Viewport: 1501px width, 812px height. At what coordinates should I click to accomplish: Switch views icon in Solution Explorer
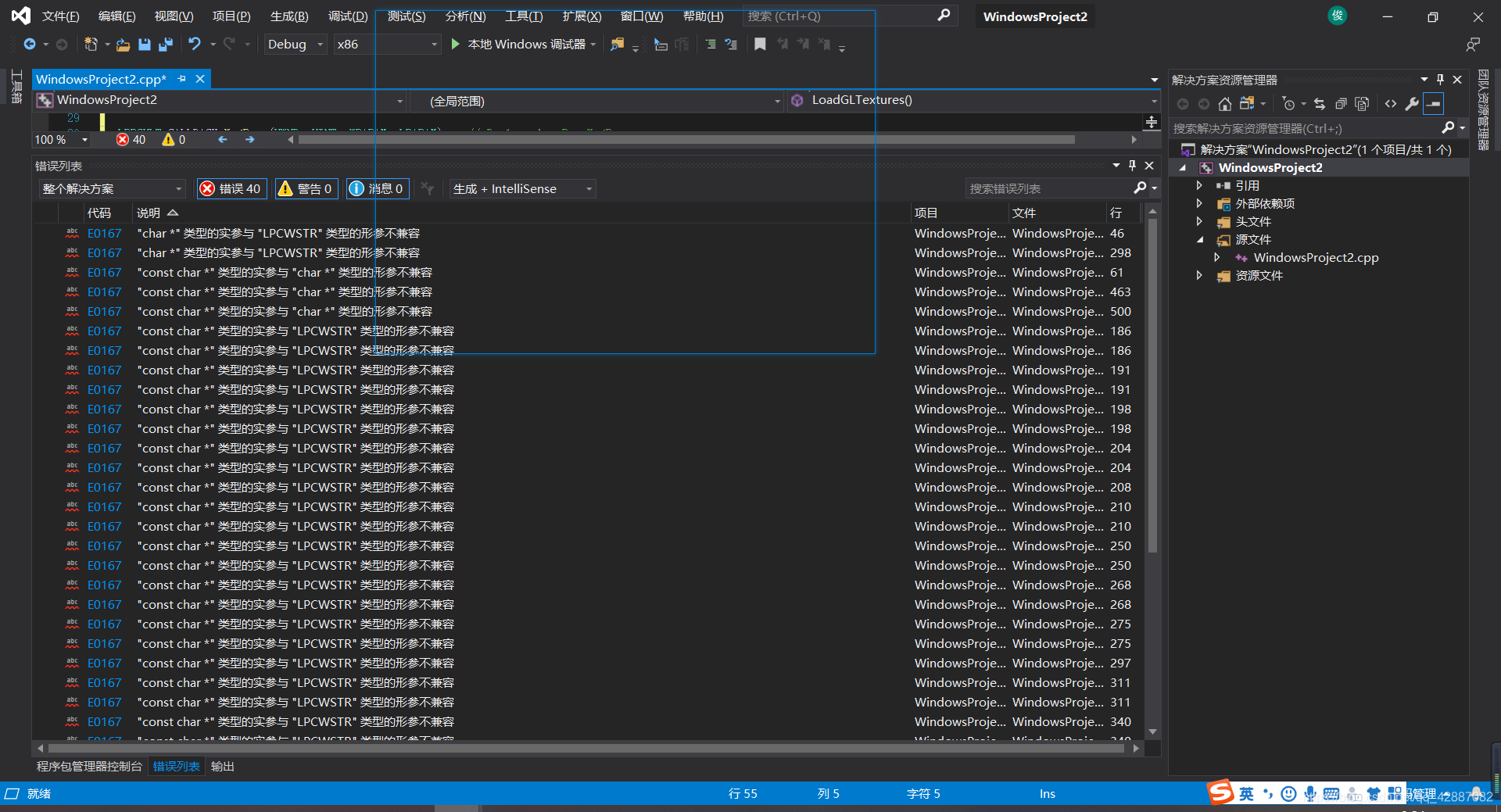coord(1247,104)
